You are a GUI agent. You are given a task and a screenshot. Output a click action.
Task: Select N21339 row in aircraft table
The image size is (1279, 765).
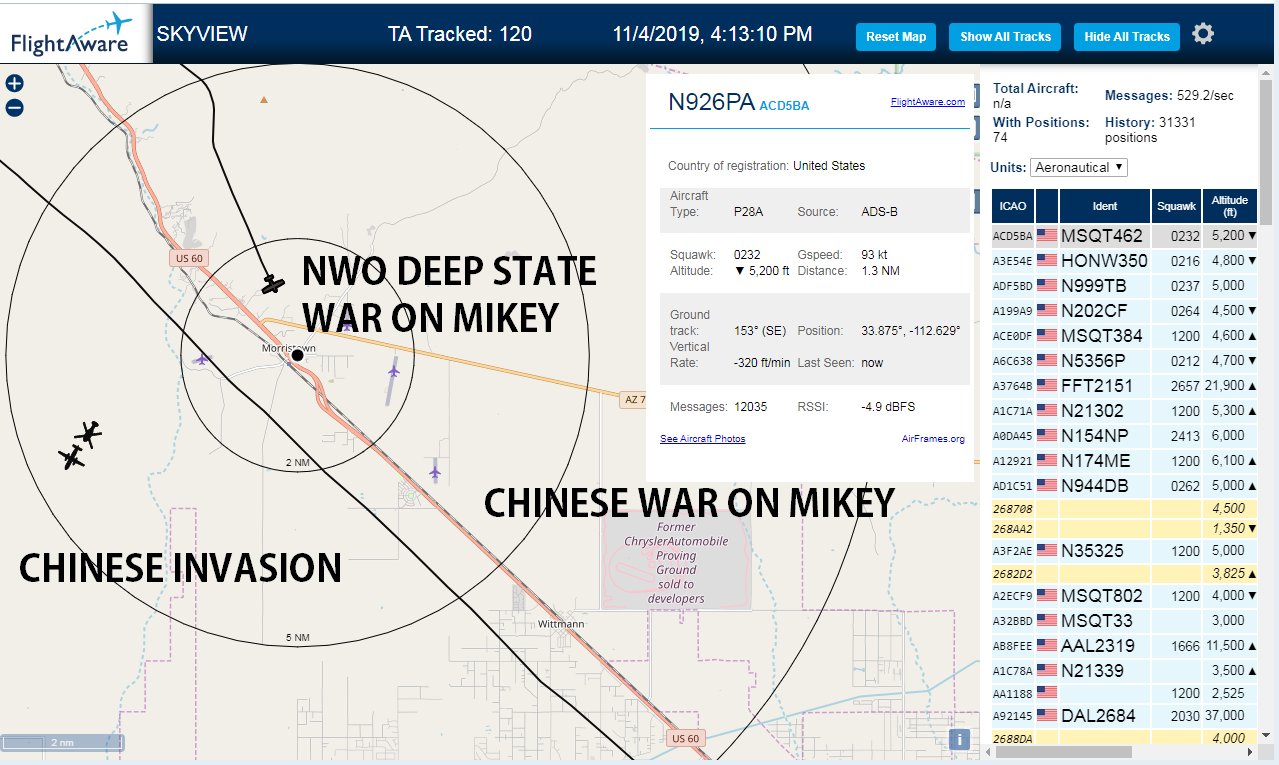click(1125, 671)
